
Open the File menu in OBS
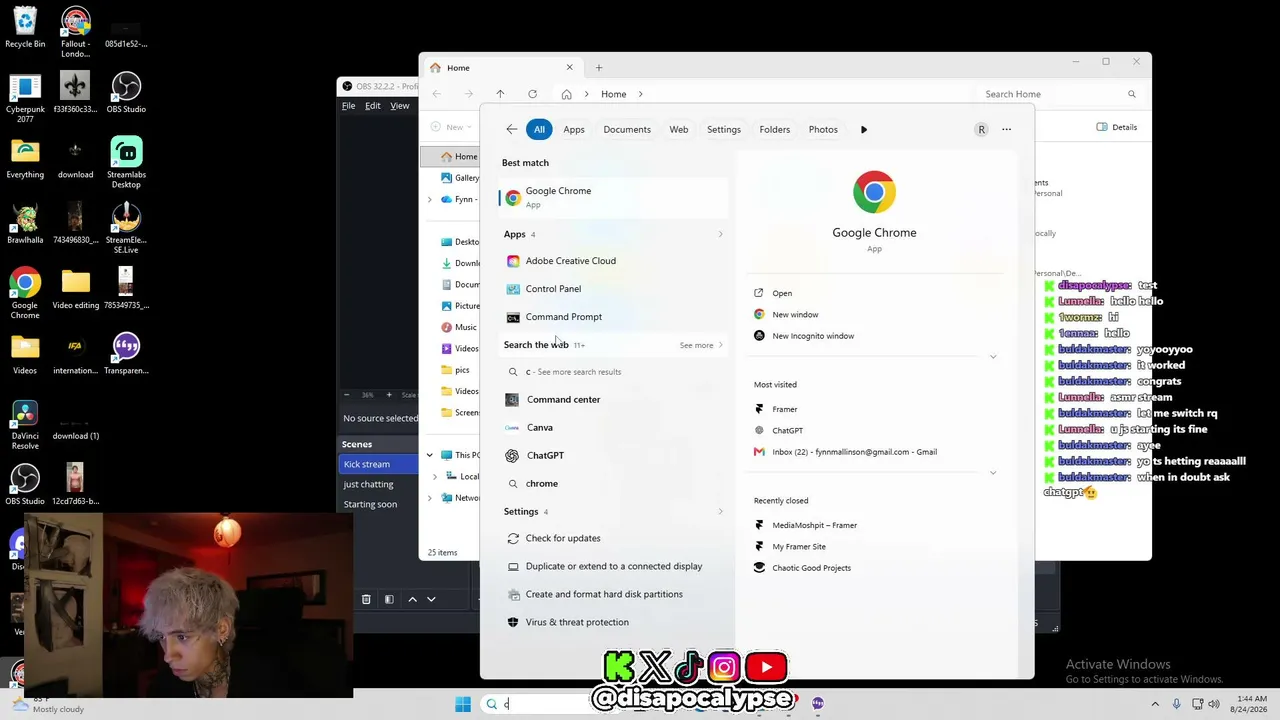[348, 106]
